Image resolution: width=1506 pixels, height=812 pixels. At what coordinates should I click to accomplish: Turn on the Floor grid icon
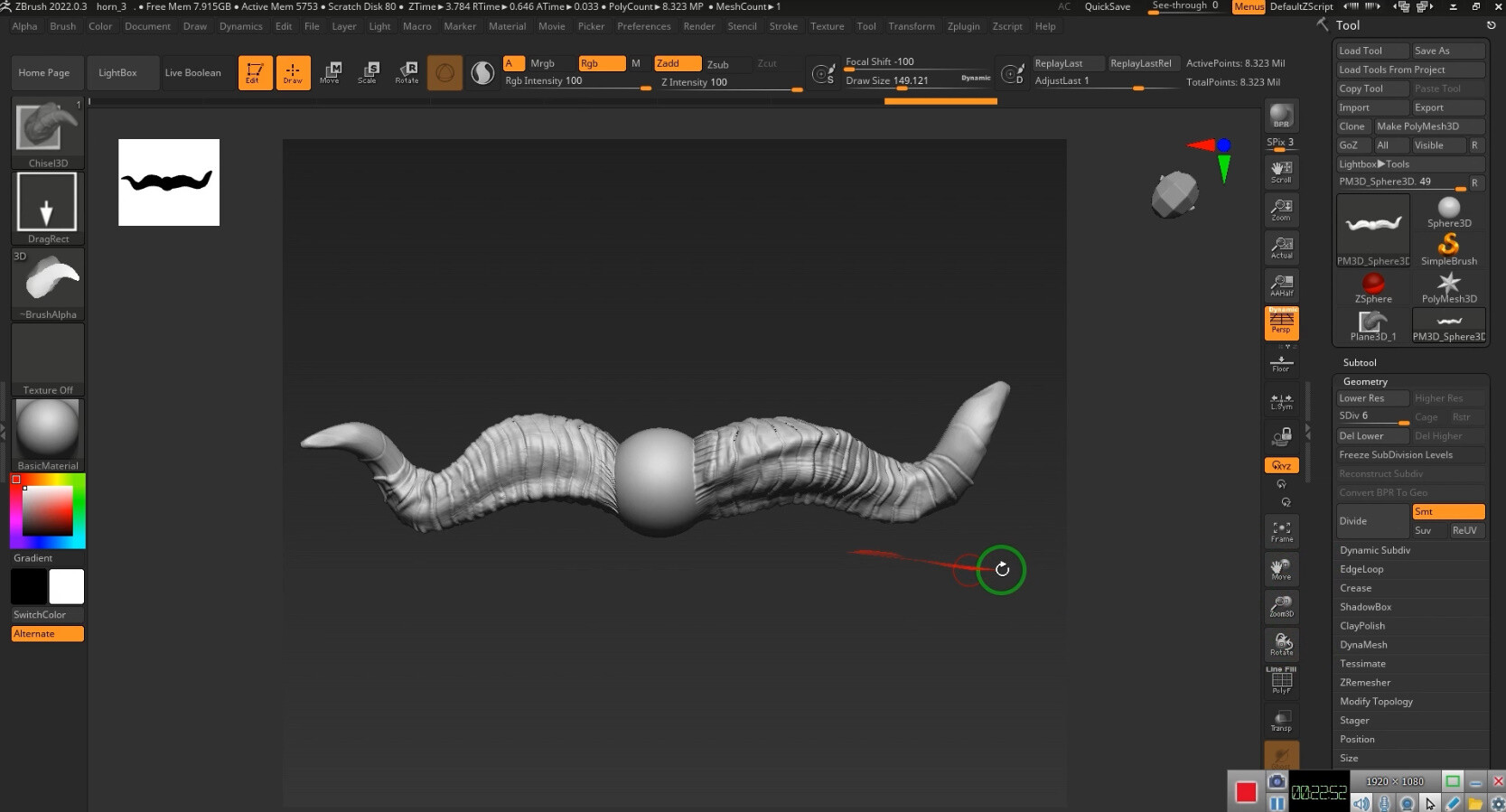tap(1281, 362)
